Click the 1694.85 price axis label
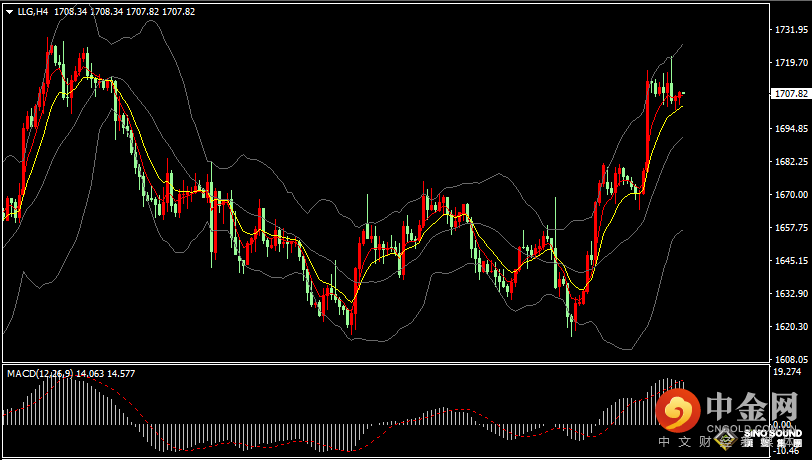 point(791,128)
